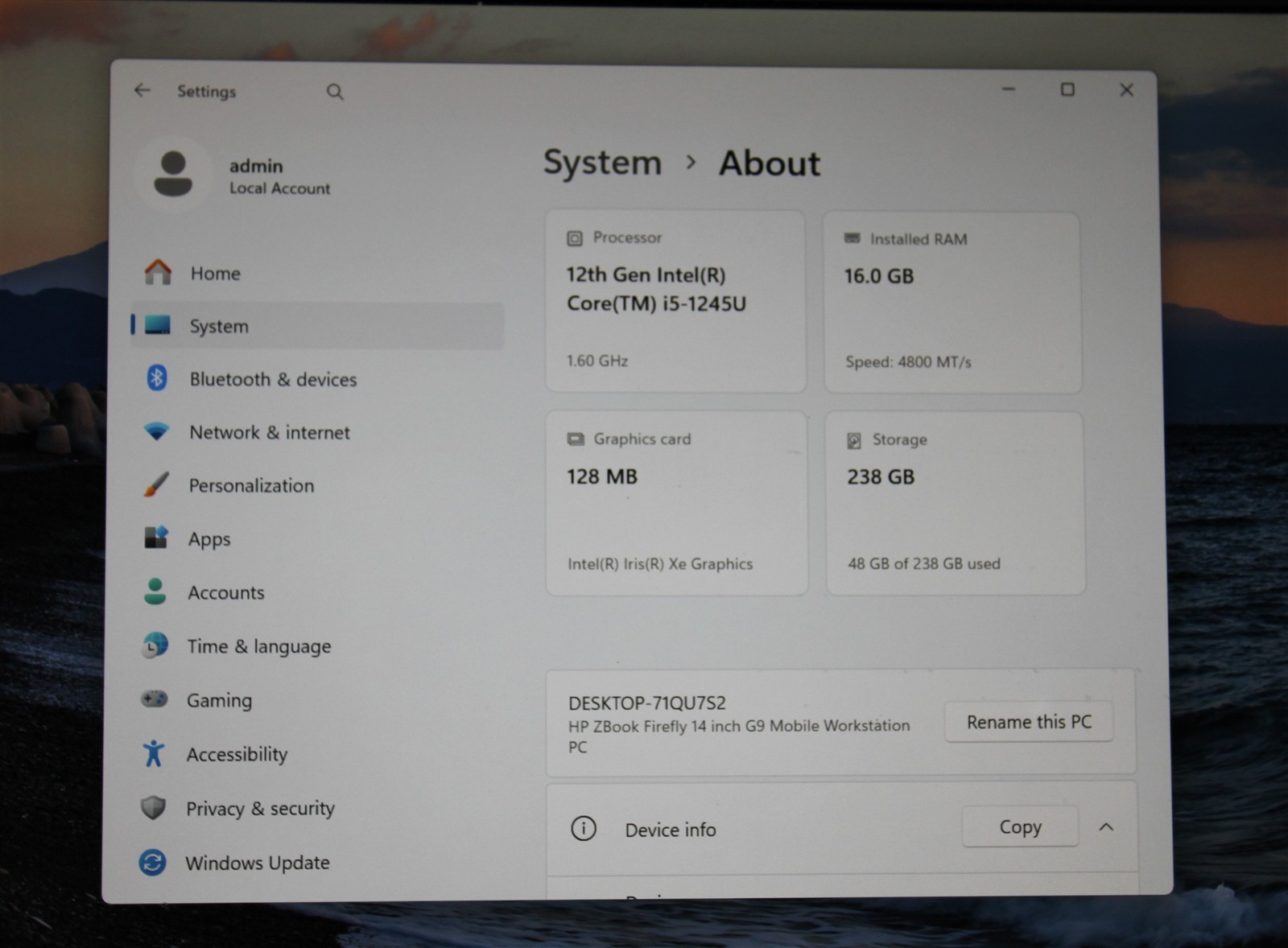The width and height of the screenshot is (1288, 948).
Task: Open Time & language settings
Action: [317, 646]
